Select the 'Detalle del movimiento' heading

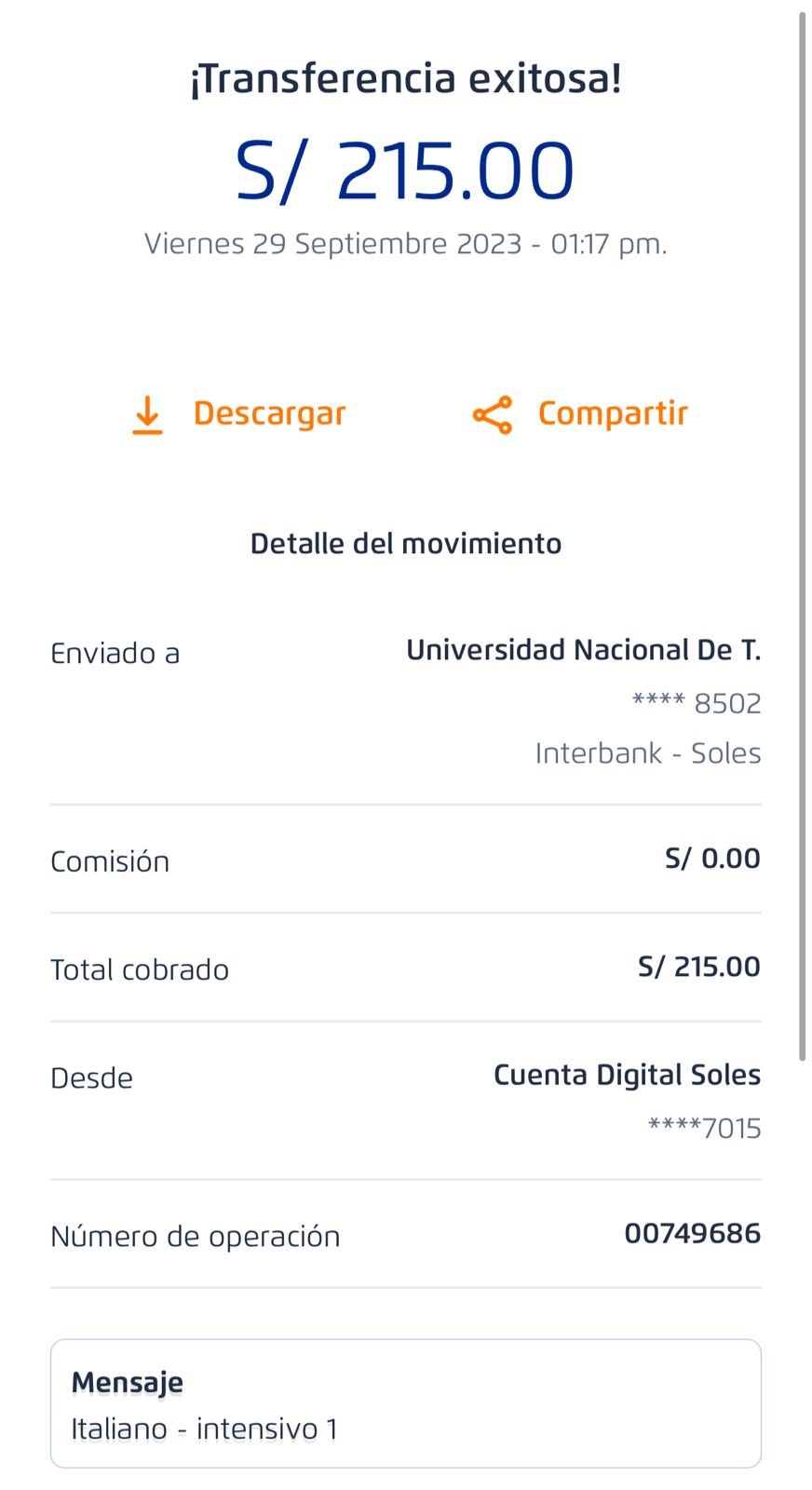[x=405, y=544]
